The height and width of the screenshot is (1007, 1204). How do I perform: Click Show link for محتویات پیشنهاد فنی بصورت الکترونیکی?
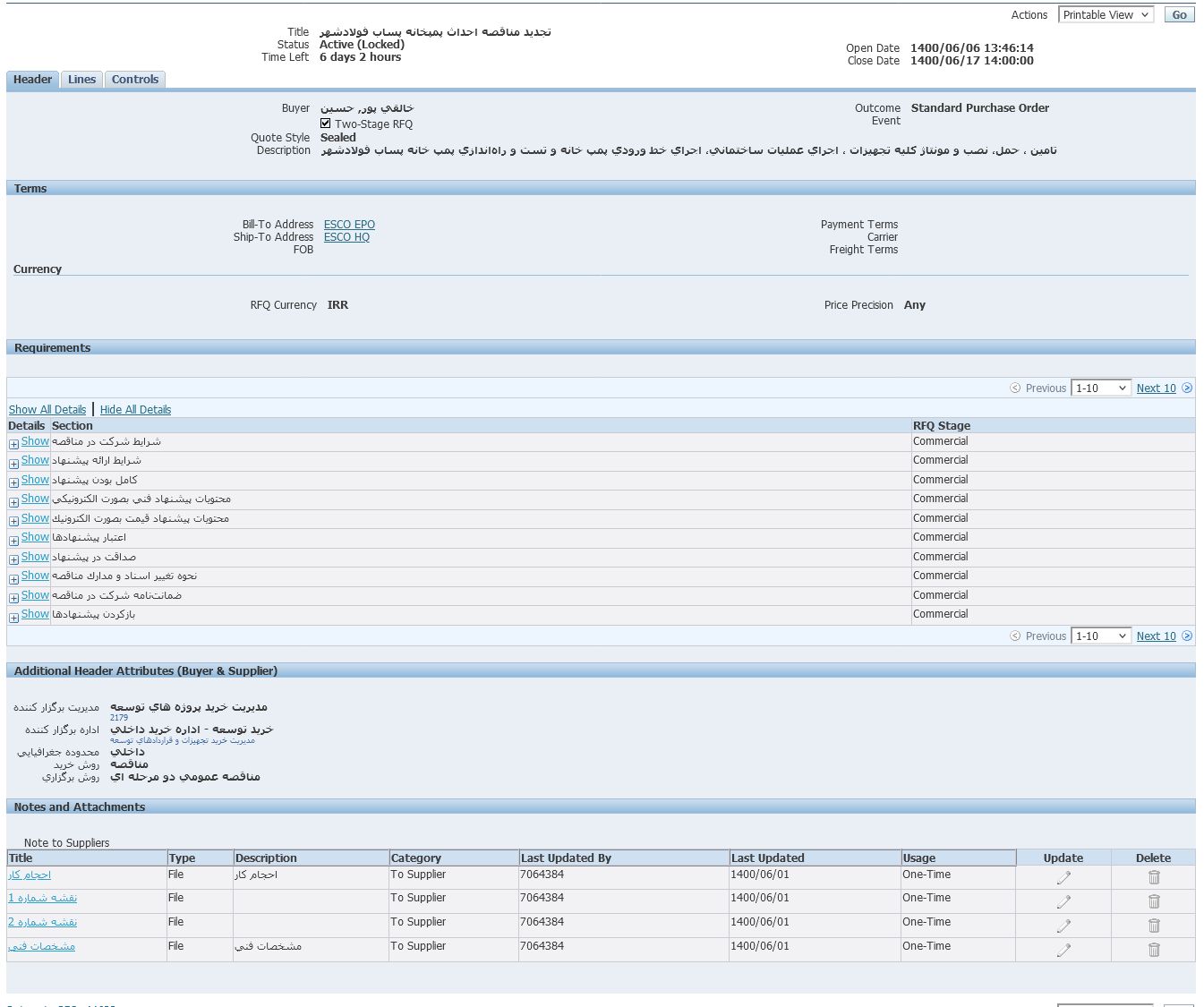tap(35, 499)
